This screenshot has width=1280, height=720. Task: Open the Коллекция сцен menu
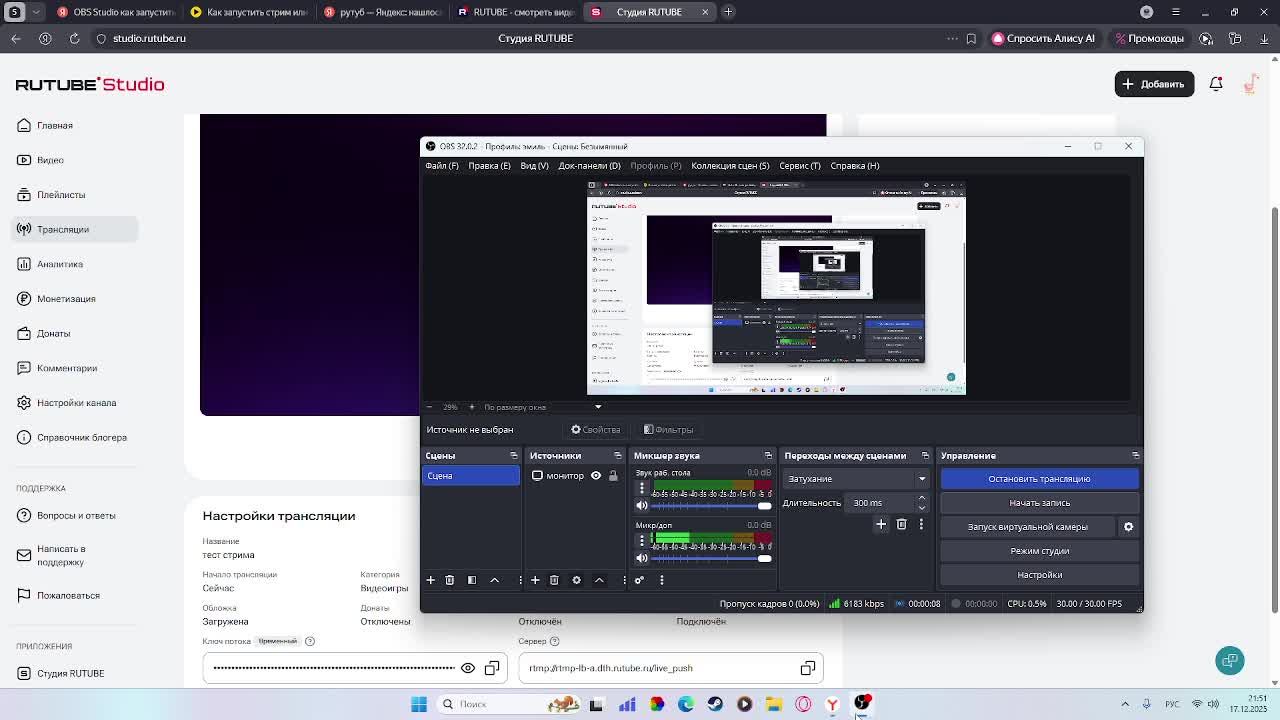pos(730,166)
